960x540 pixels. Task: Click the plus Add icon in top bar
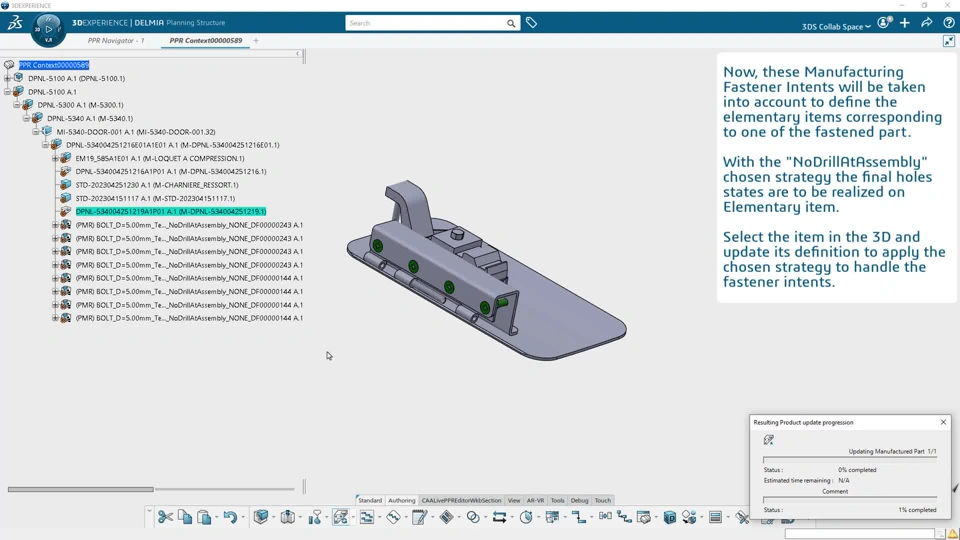click(x=905, y=23)
